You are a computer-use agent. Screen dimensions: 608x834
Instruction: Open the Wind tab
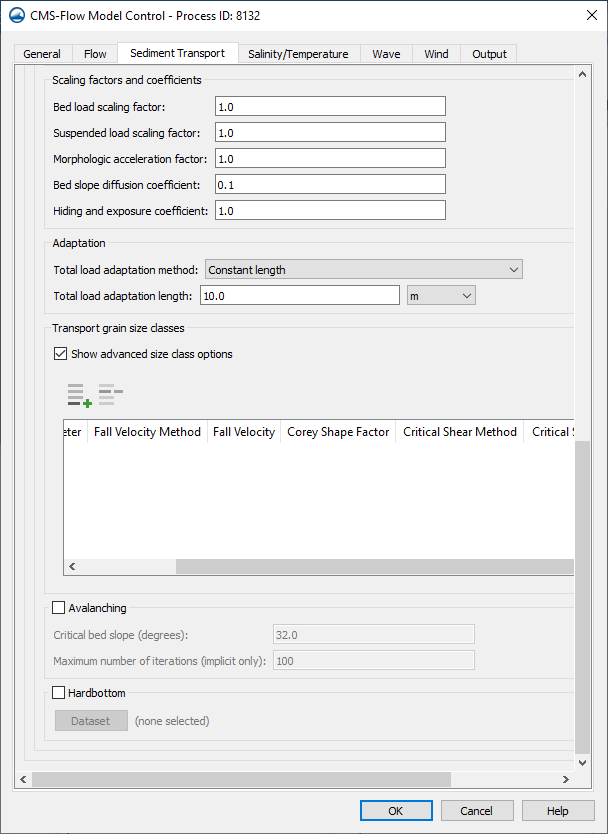(436, 54)
